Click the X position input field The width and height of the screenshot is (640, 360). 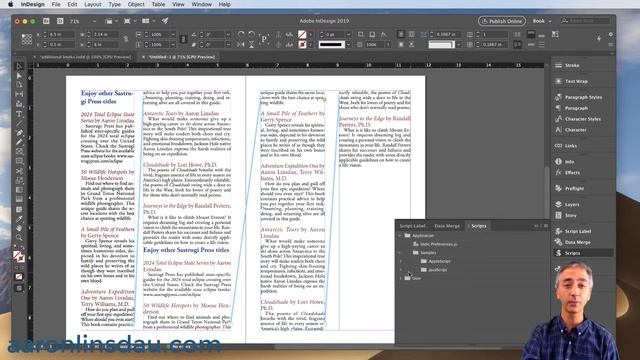click(61, 35)
